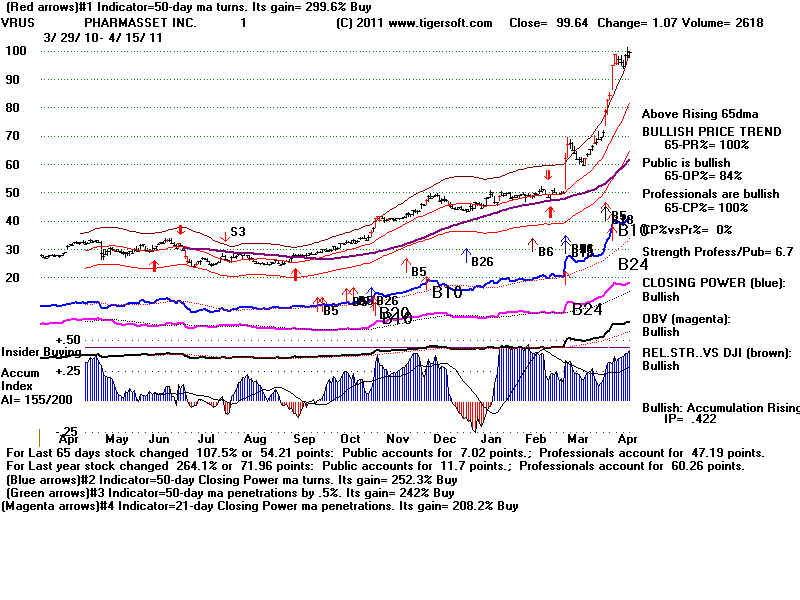Click the Jul month label
800x600 pixels.
coord(206,439)
